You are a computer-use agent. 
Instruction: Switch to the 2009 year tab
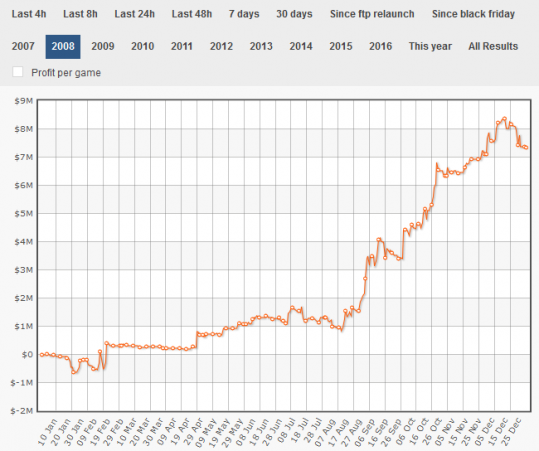coord(103,46)
